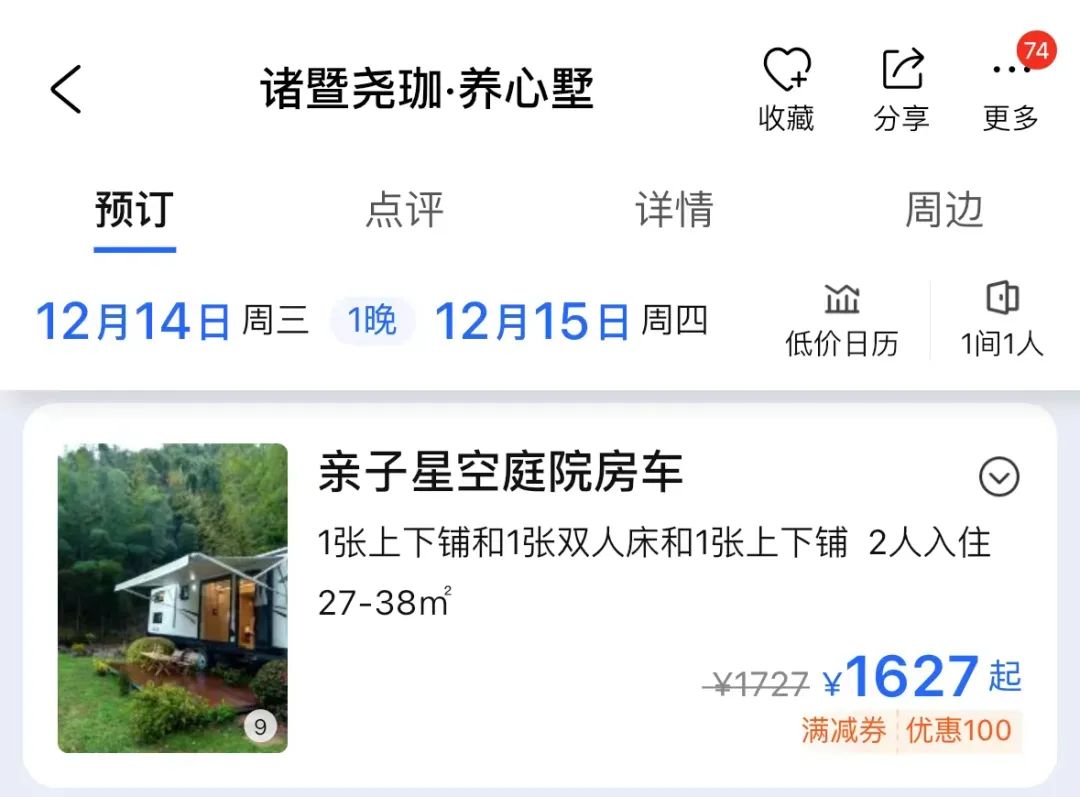Change check-in date 12月14日
The width and height of the screenshot is (1080, 797).
coord(133,321)
